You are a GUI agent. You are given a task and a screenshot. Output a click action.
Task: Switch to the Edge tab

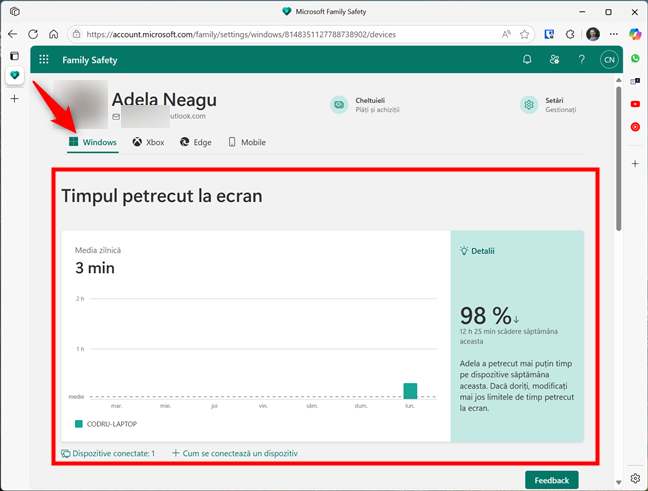pyautogui.click(x=195, y=142)
